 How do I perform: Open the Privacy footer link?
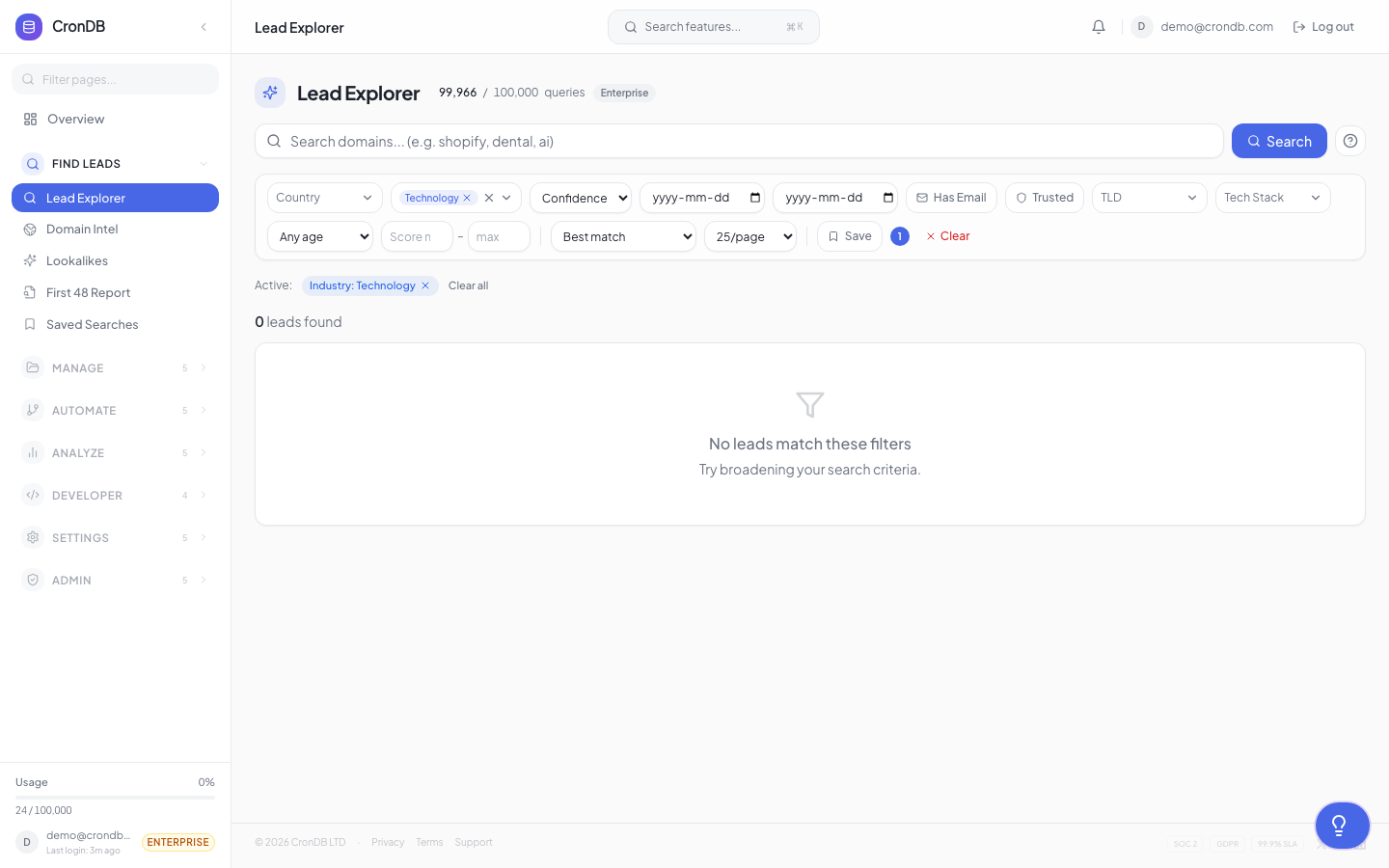[x=388, y=842]
